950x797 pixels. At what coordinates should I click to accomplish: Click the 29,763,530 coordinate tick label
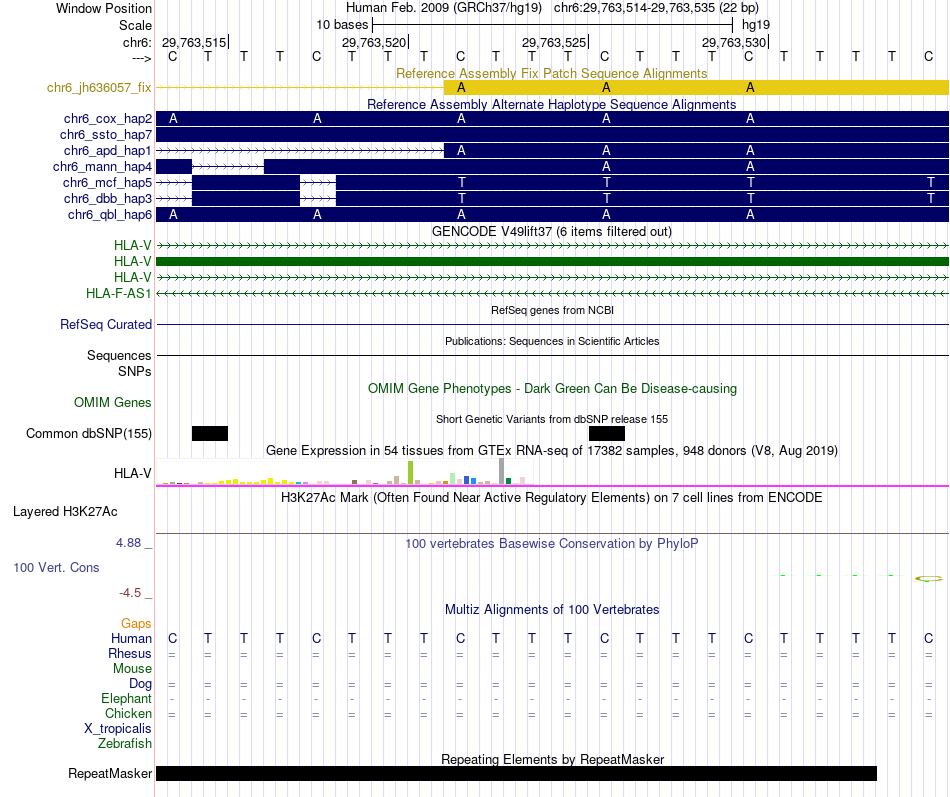(x=734, y=42)
